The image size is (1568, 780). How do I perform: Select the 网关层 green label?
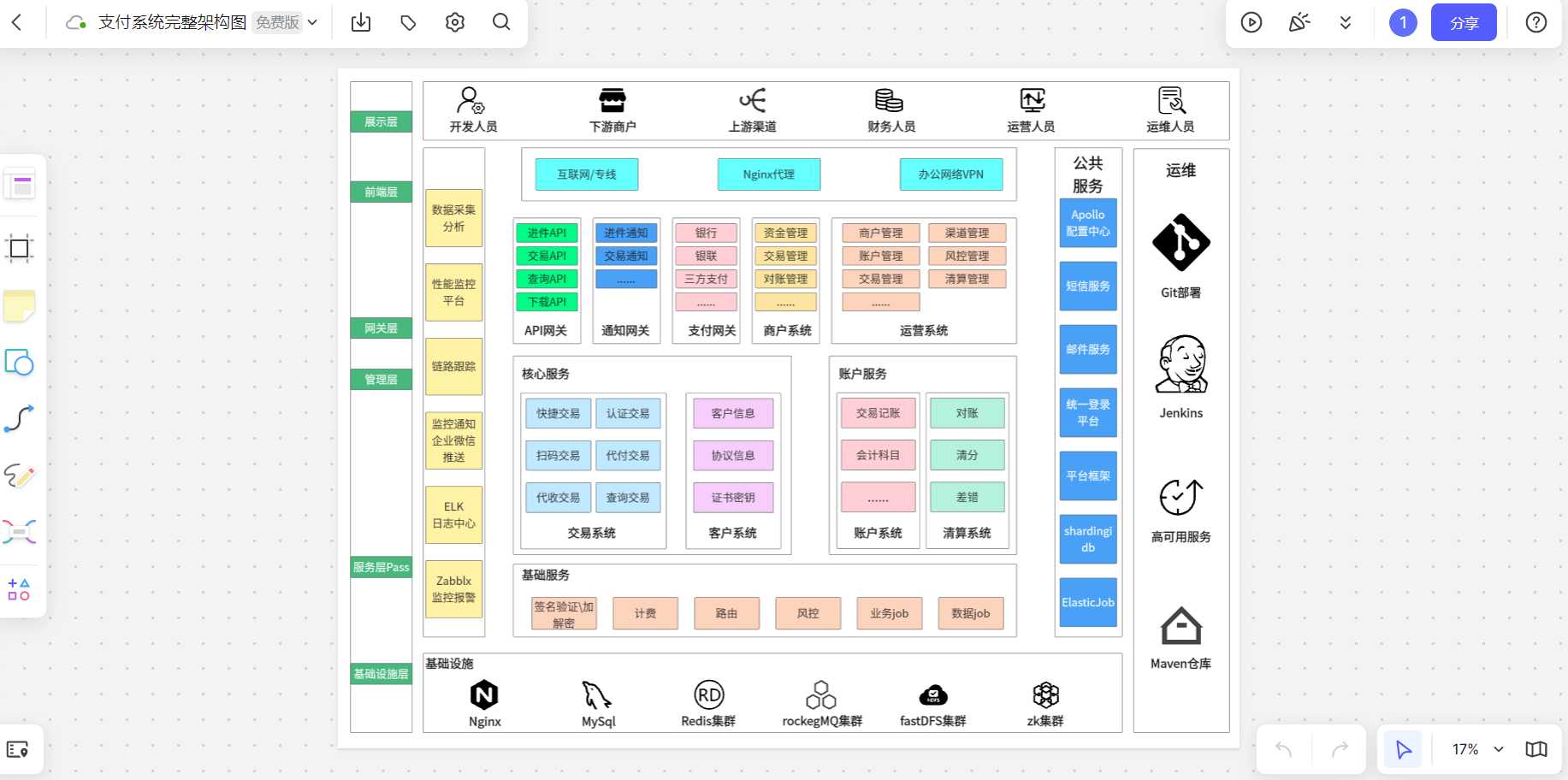381,328
